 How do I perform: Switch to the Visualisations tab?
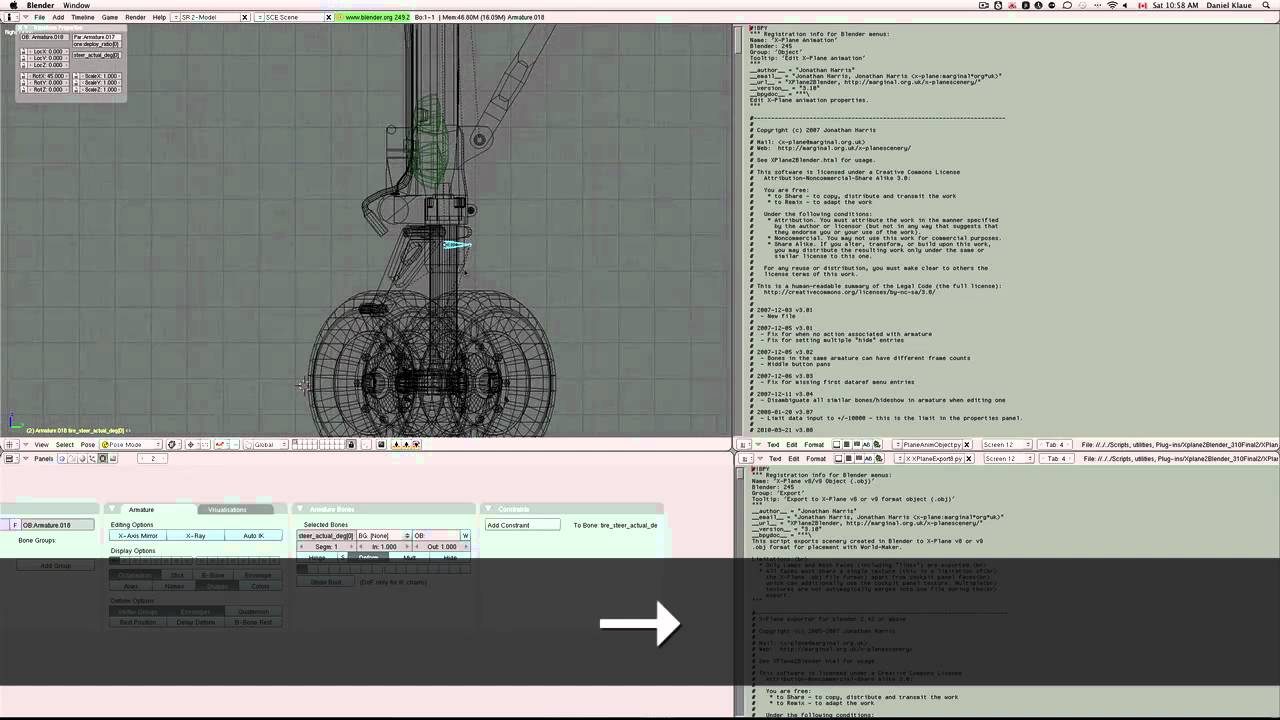[x=227, y=509]
